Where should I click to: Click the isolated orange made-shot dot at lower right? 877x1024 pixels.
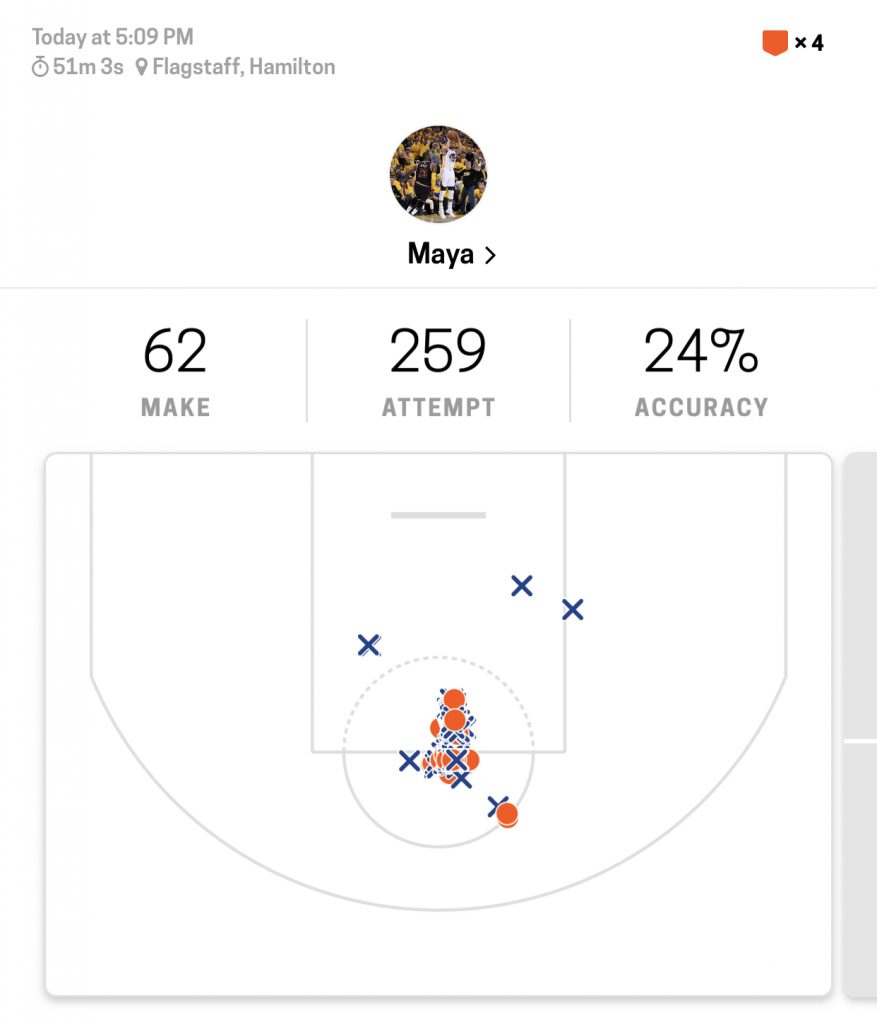click(x=507, y=815)
